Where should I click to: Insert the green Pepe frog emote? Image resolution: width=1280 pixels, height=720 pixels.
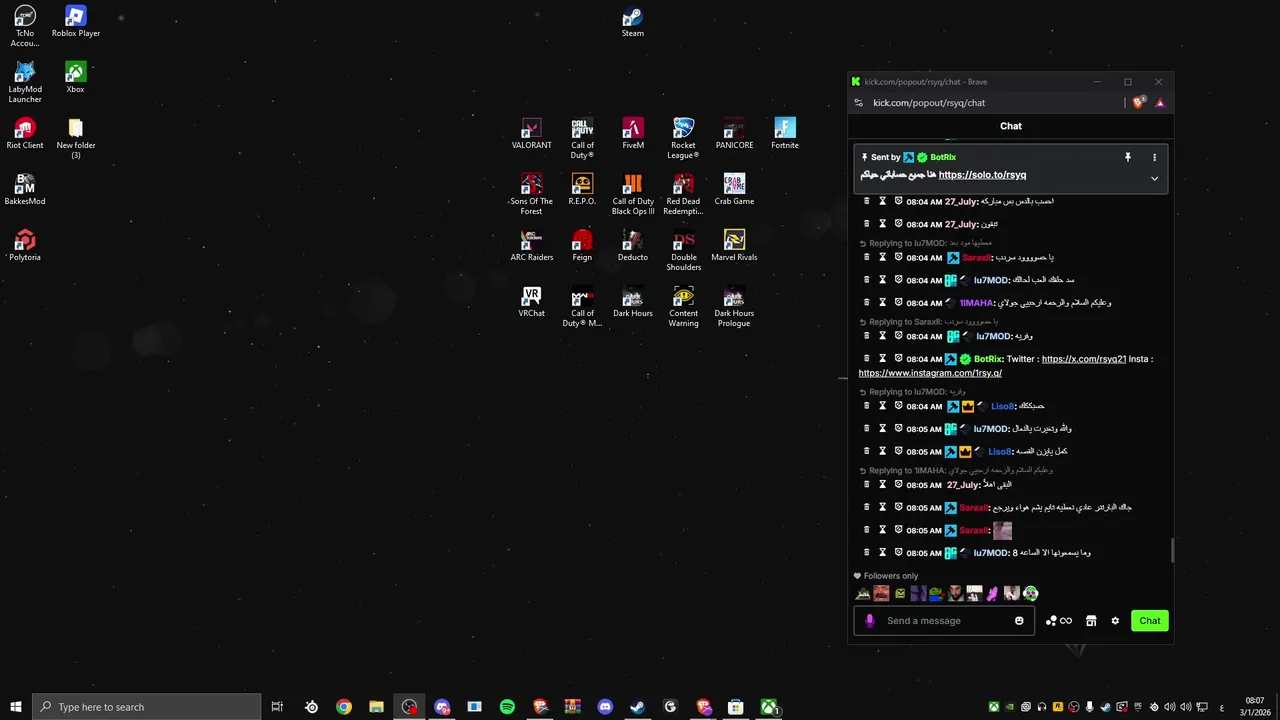tap(936, 594)
